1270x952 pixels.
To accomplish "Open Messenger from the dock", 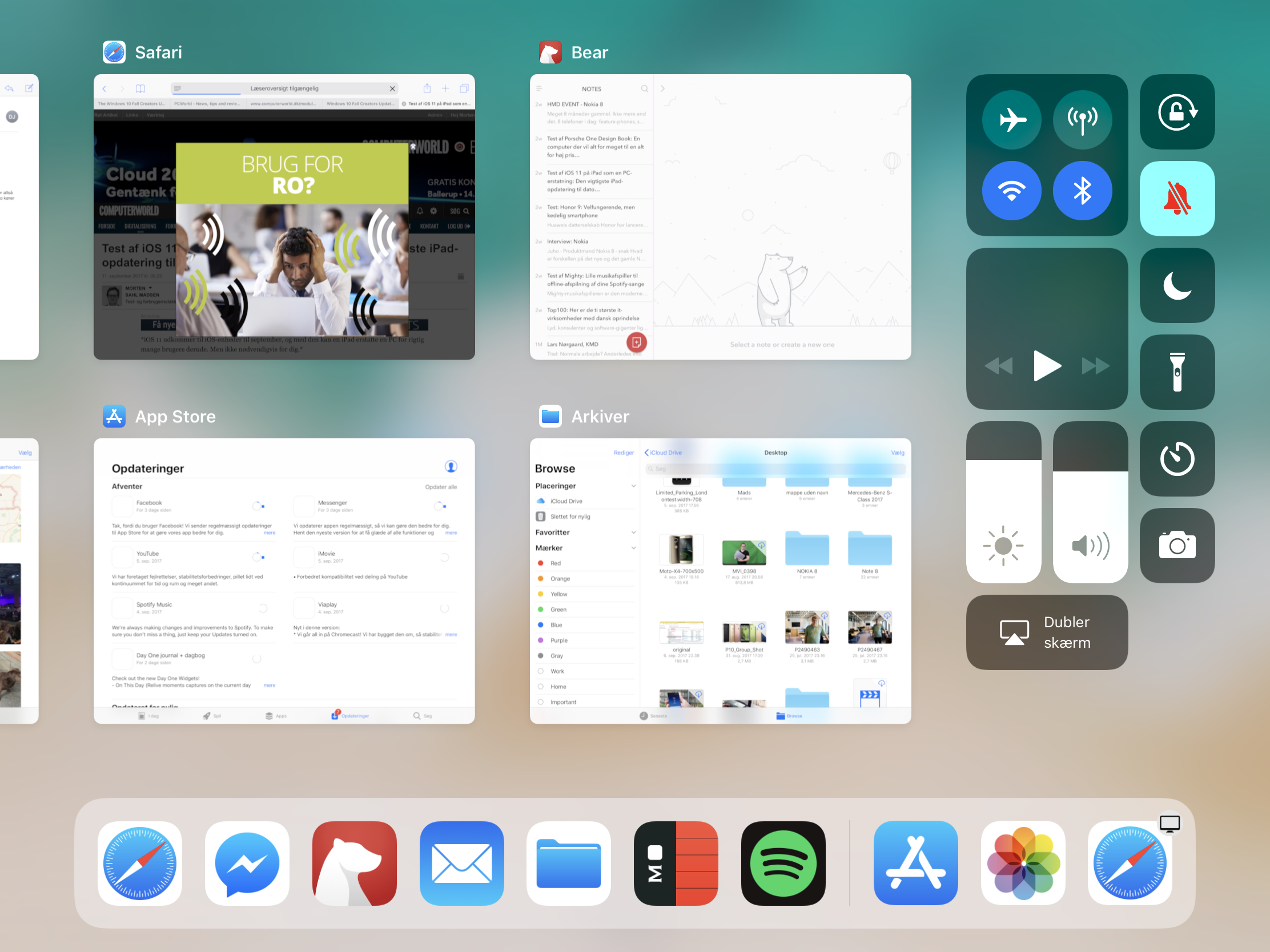I will 247,863.
